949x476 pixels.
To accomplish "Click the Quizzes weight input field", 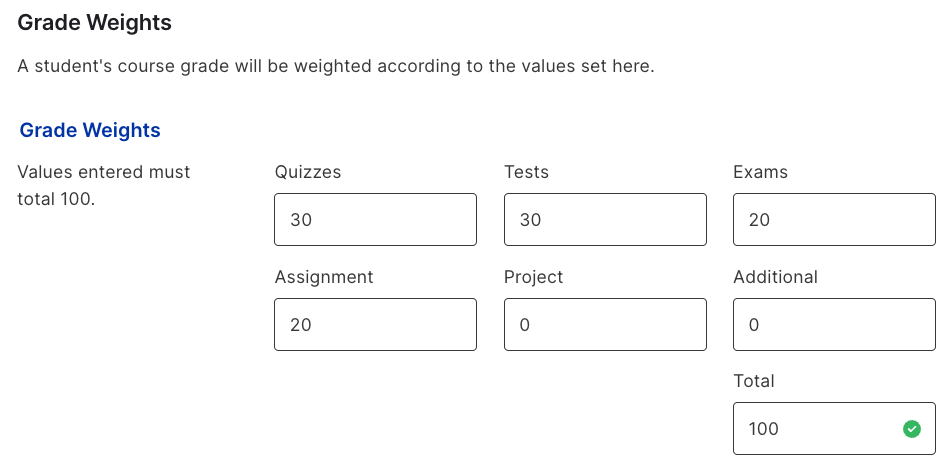I will click(x=375, y=219).
